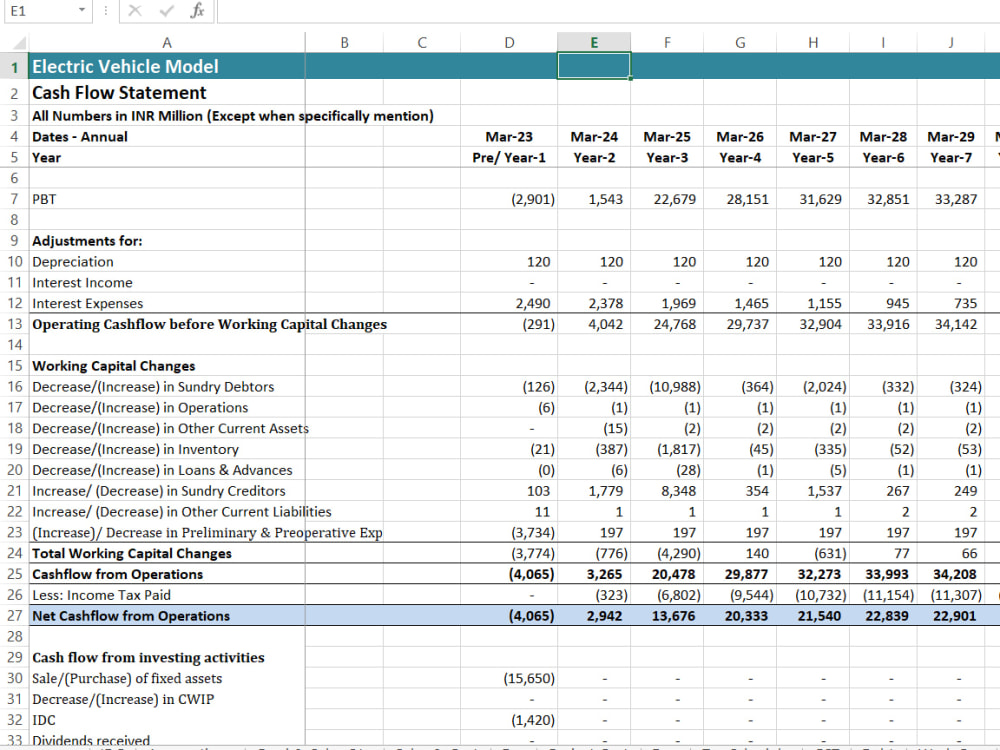The height and width of the screenshot is (750, 1000).
Task: Open the Insert Function fx dialog
Action: [198, 11]
